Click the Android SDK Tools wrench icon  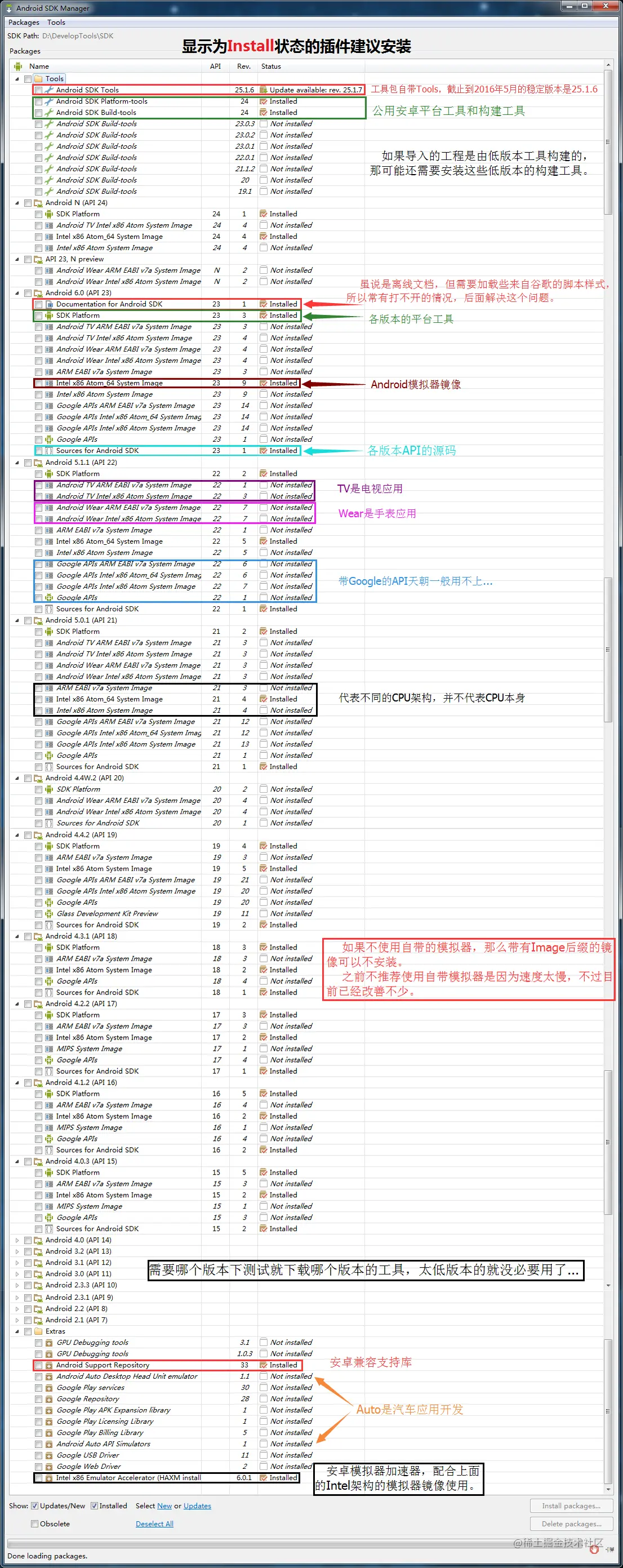(x=49, y=90)
